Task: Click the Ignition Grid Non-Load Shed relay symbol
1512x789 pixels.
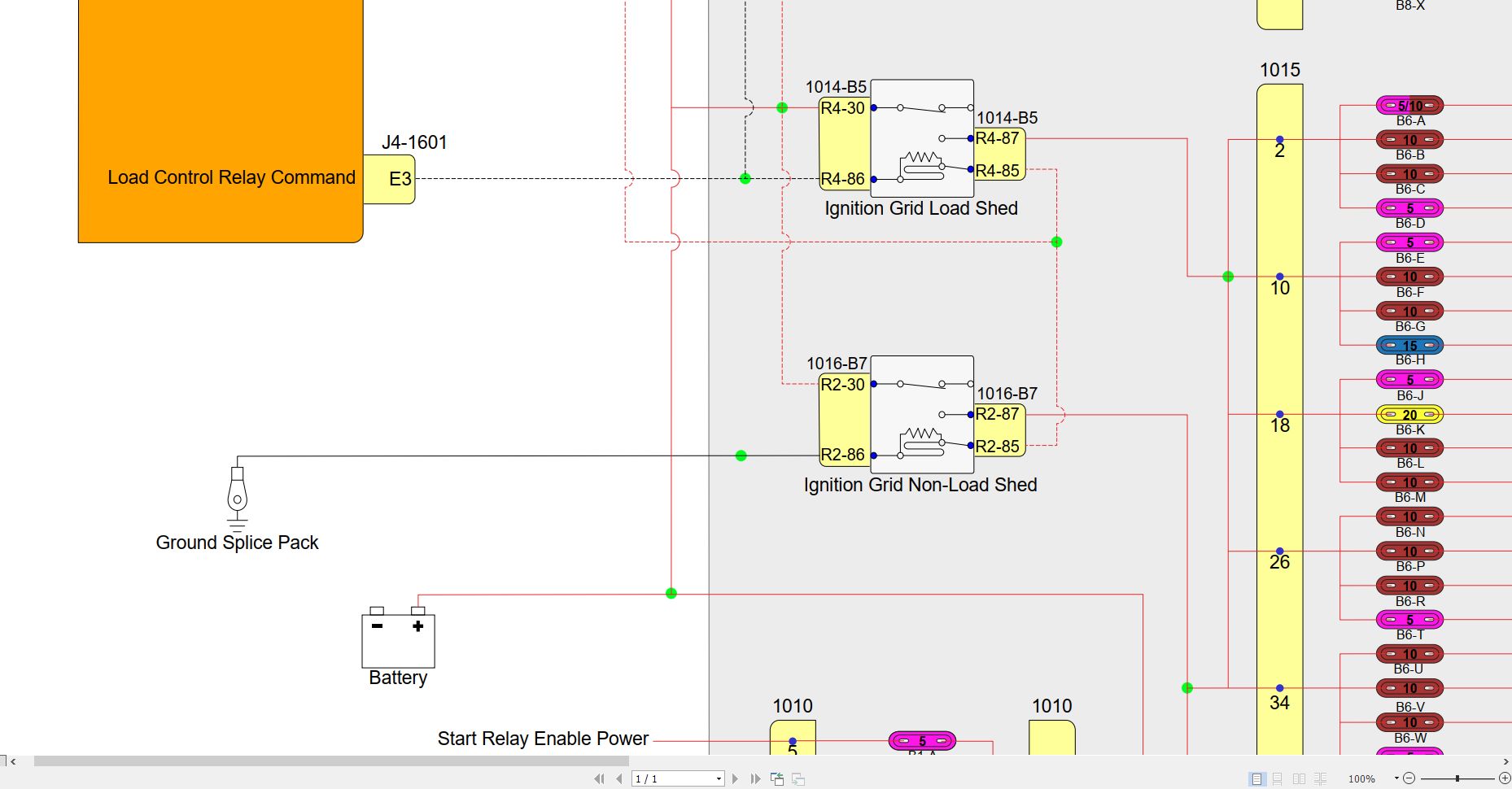Action: (922, 415)
